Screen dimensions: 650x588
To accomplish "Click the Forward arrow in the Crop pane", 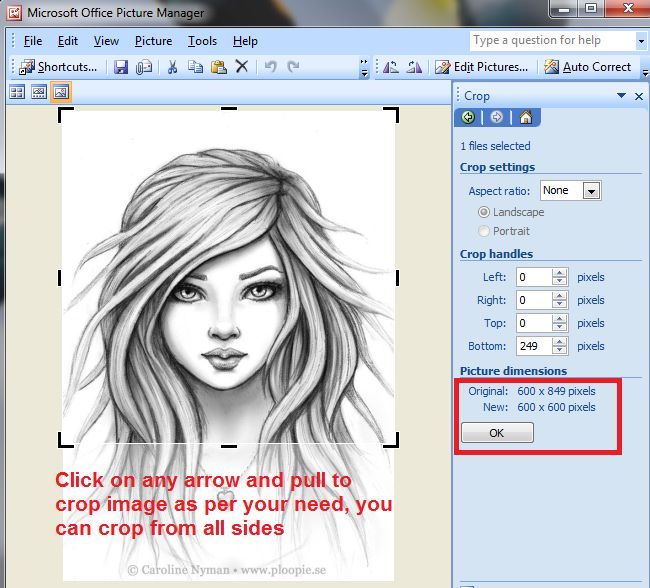I will click(496, 117).
